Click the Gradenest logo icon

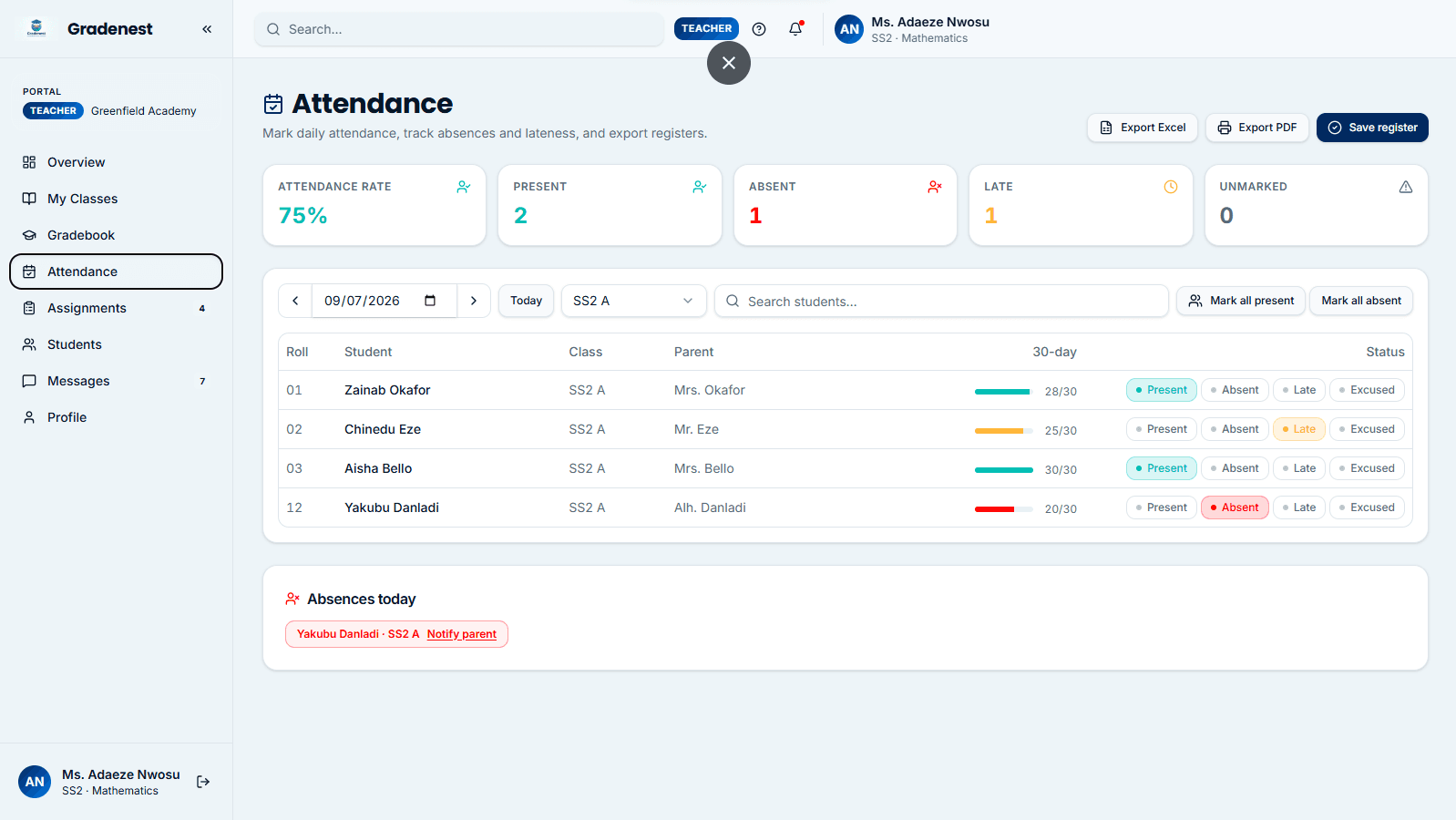coord(36,28)
